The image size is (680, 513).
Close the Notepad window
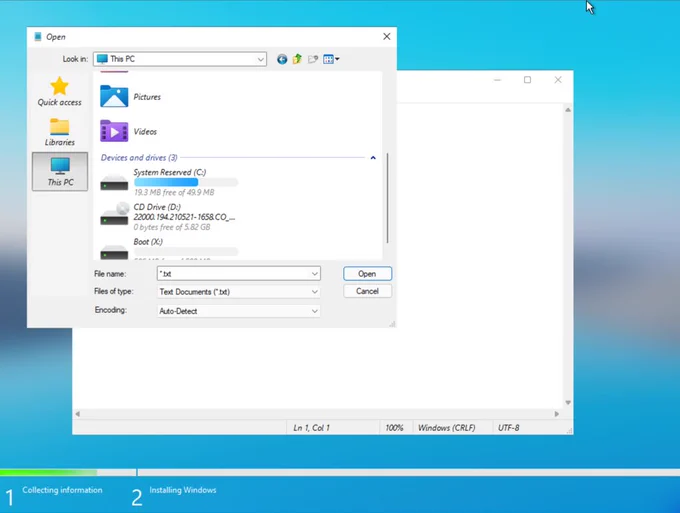(x=558, y=80)
